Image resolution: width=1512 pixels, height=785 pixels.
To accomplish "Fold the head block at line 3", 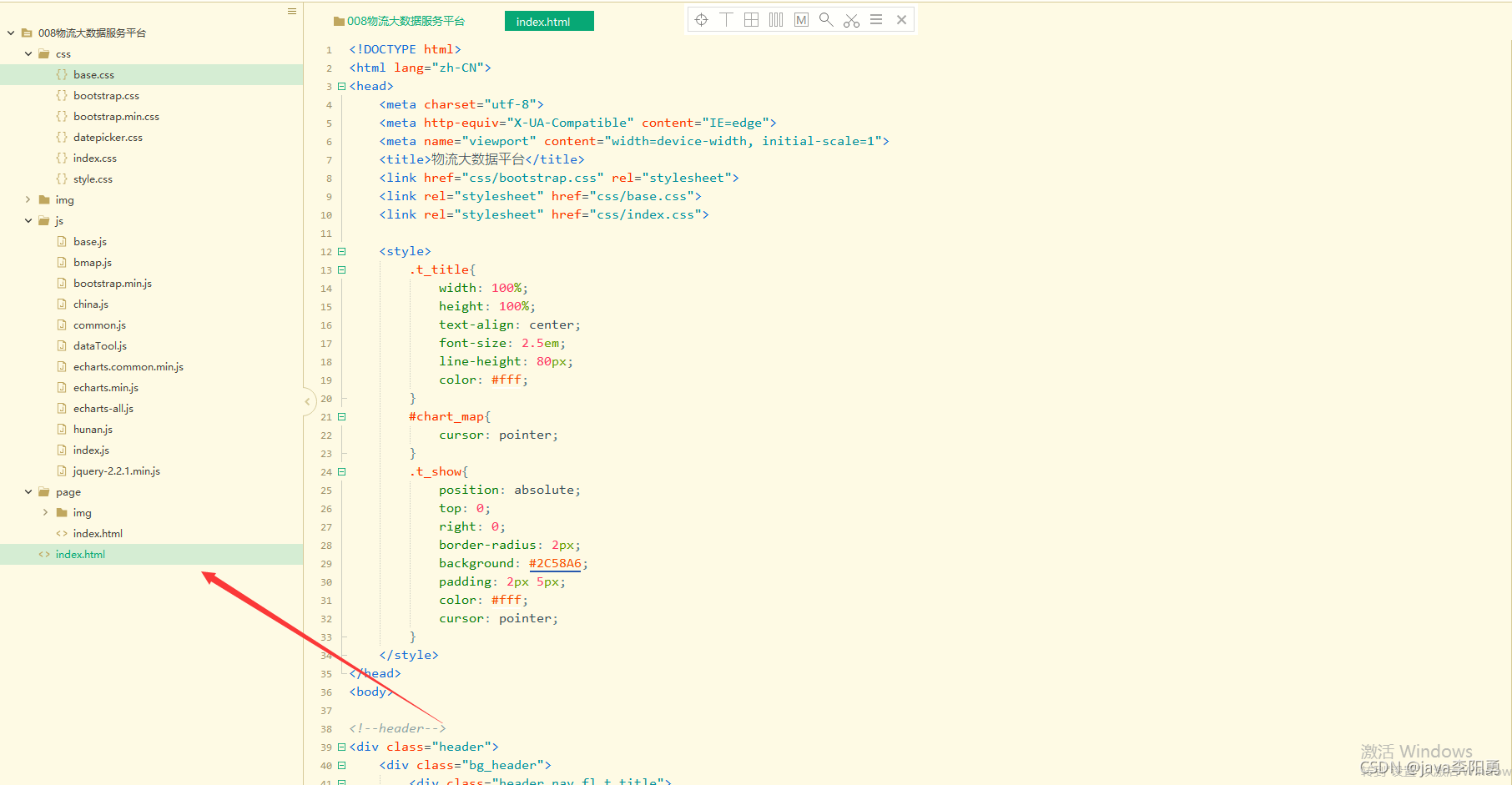I will coord(341,86).
